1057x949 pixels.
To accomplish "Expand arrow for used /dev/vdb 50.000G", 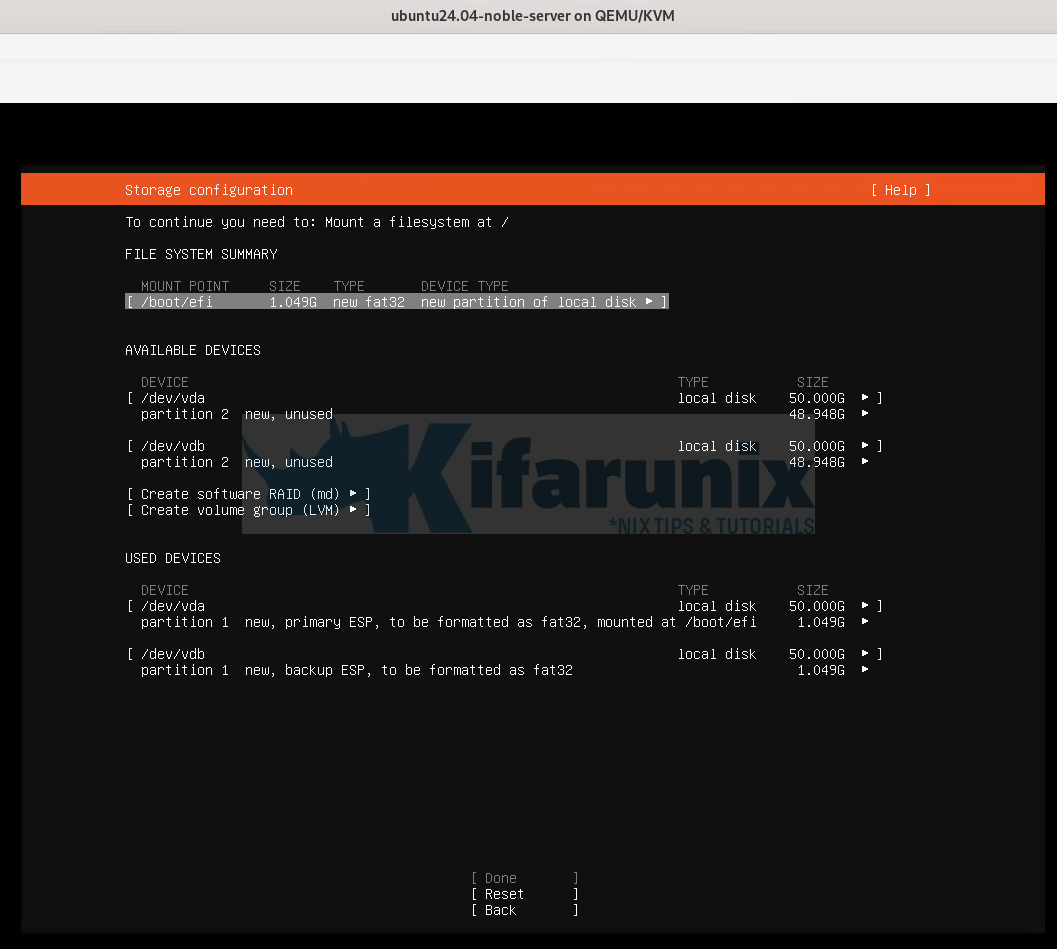I will [x=865, y=654].
